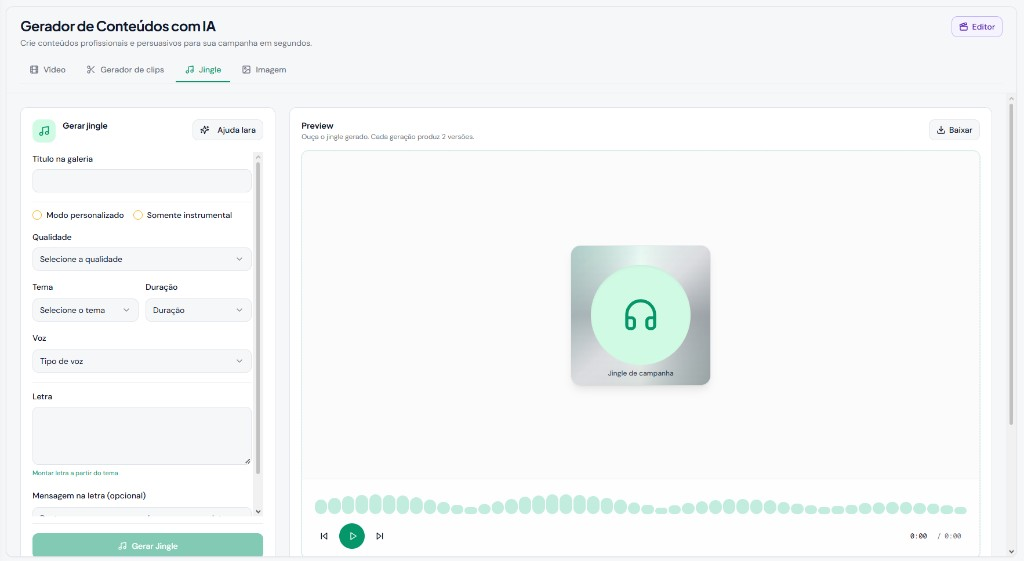Click the Mensagem na letra (opcional) label
Image resolution: width=1024 pixels, height=561 pixels.
(x=89, y=496)
